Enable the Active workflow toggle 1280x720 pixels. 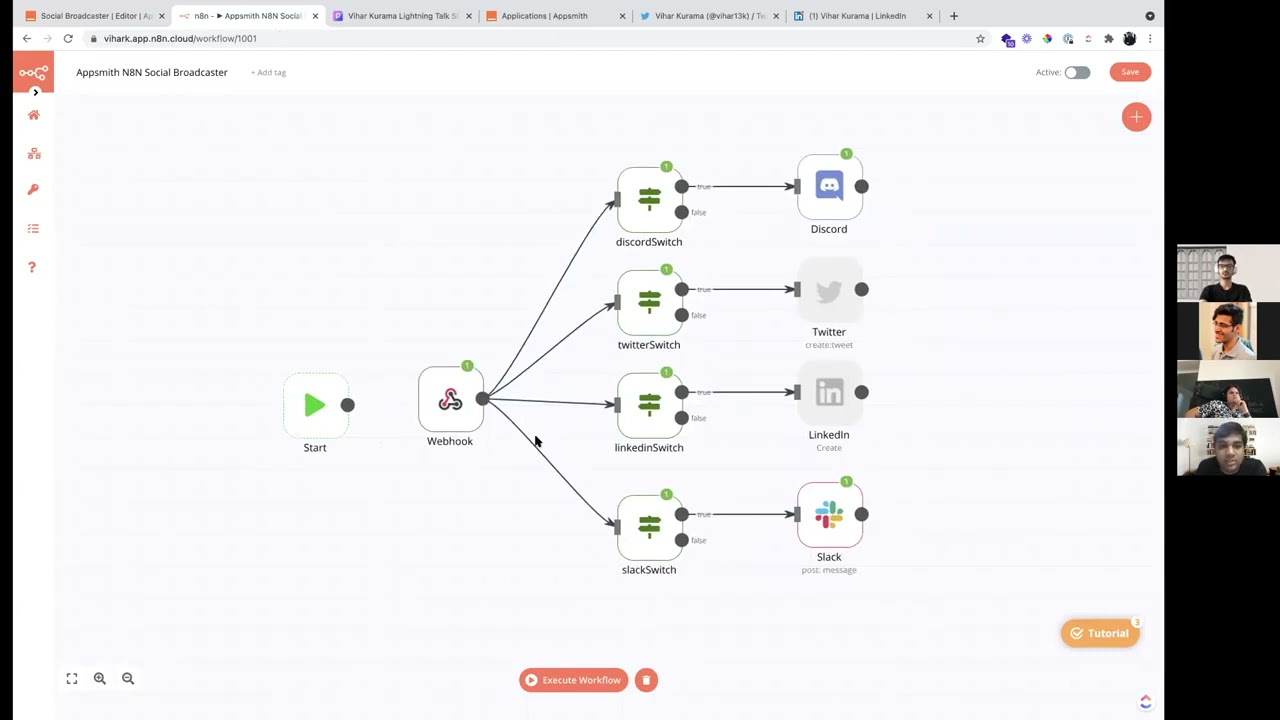coord(1077,72)
